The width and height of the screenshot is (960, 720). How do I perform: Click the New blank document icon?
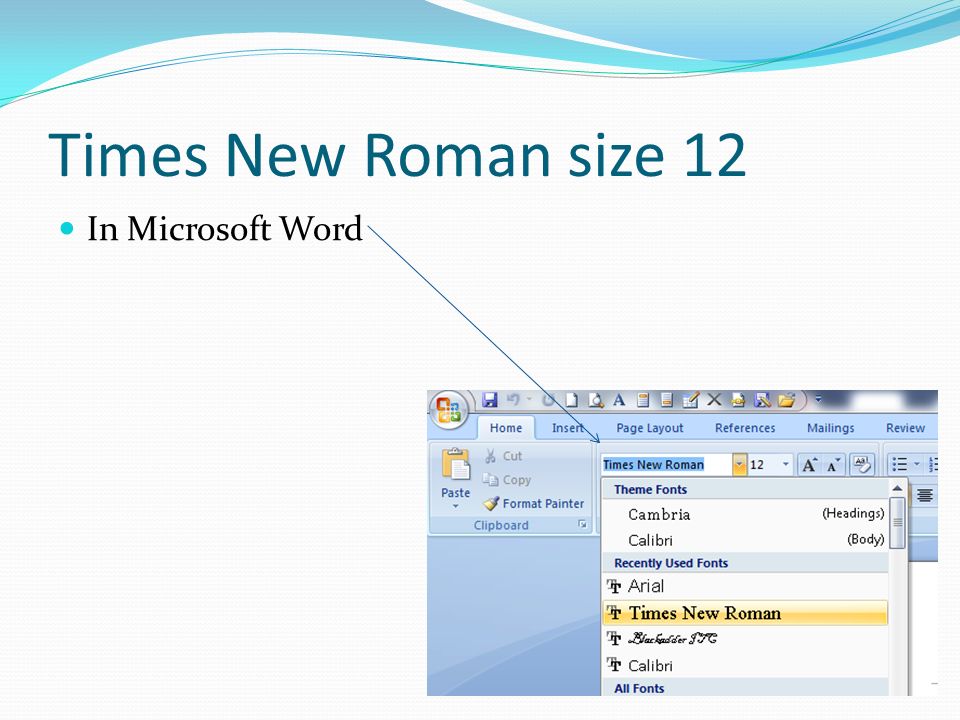point(571,400)
